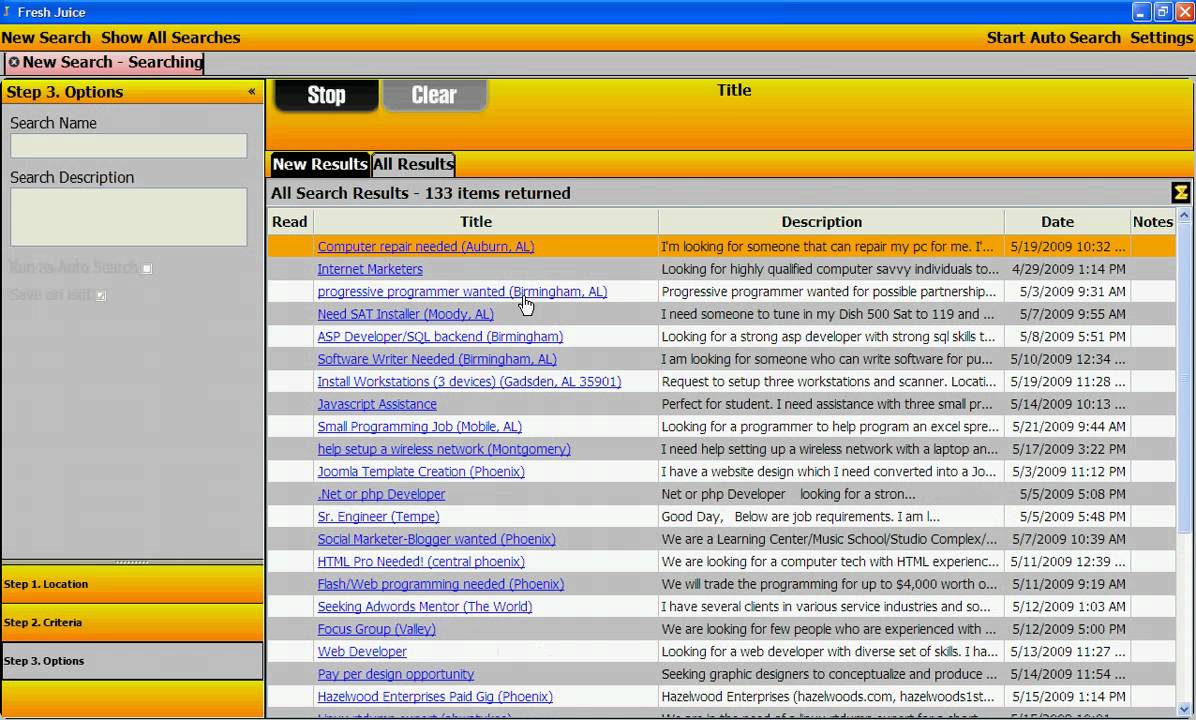Open the New Search menu
This screenshot has width=1196, height=720.
(46, 37)
